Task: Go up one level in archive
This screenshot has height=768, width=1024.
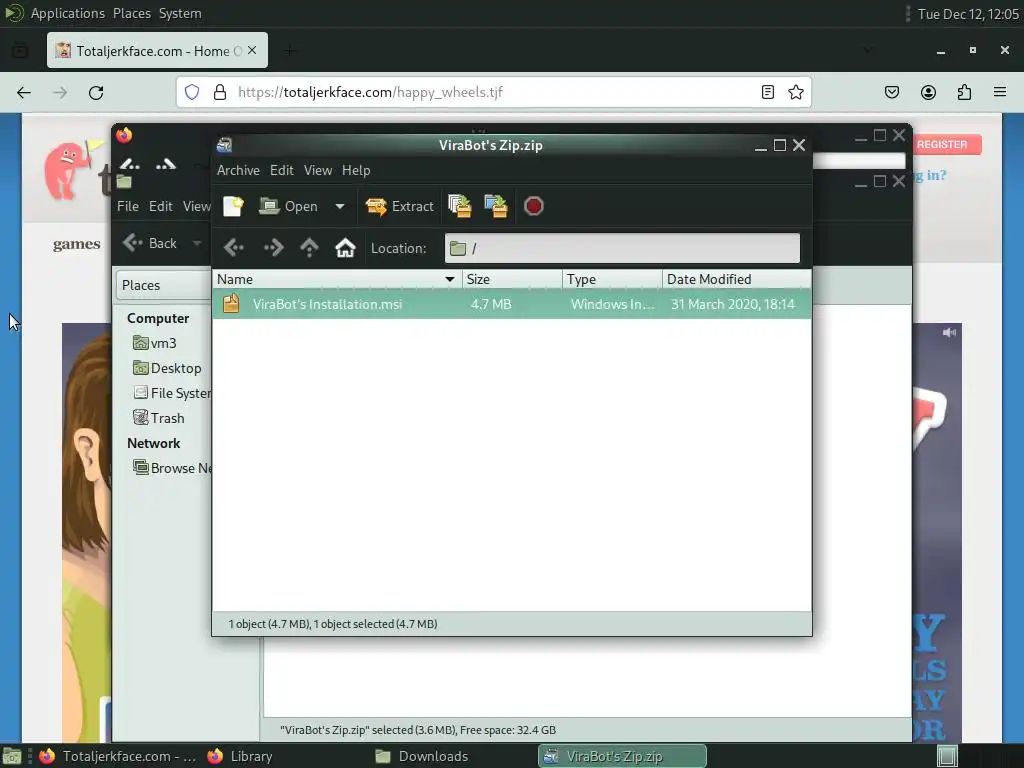Action: tap(309, 248)
